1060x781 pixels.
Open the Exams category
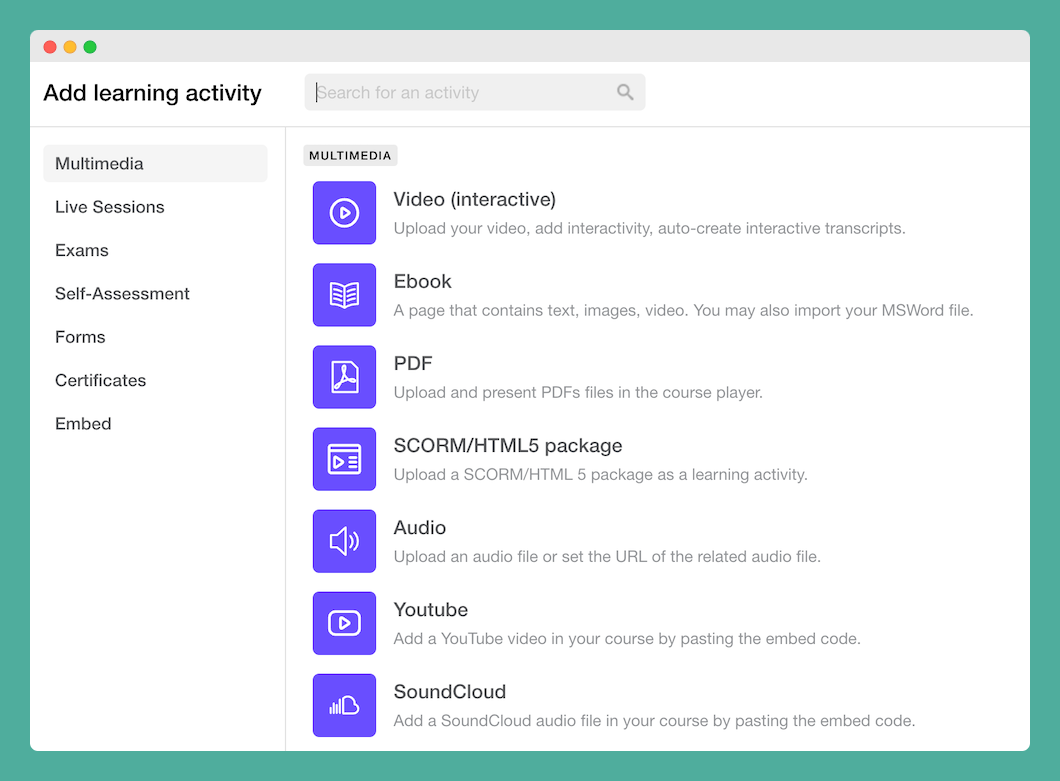point(82,250)
